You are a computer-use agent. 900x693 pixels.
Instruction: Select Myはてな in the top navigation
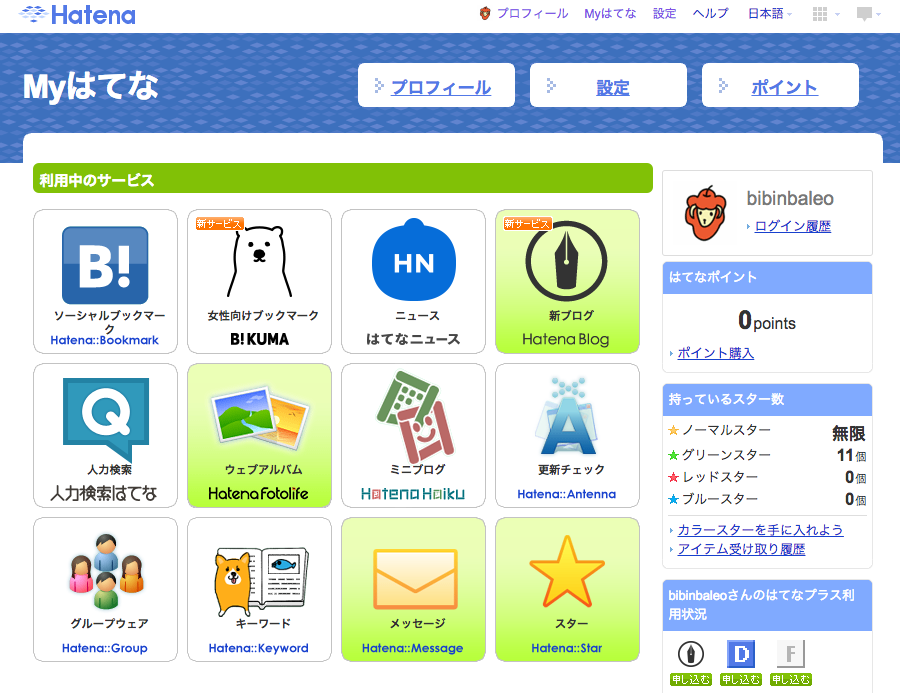[610, 13]
